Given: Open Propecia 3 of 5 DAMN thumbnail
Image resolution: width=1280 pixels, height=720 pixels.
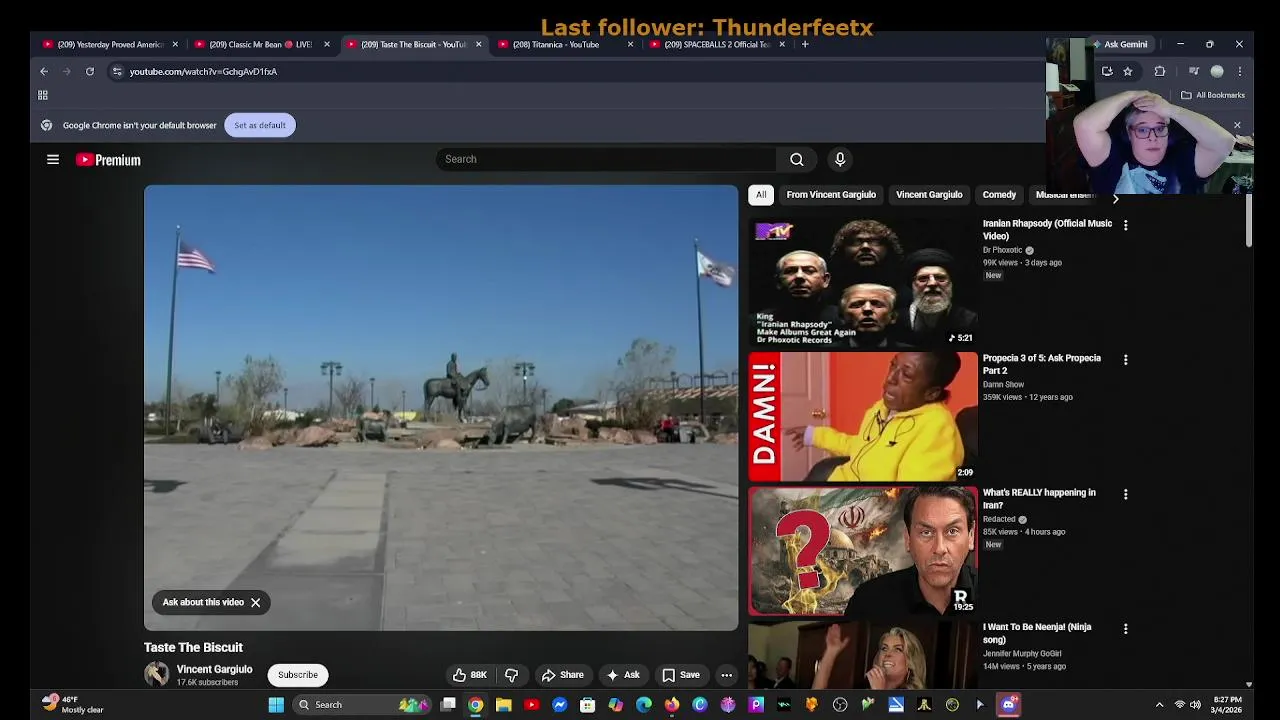Looking at the screenshot, I should tap(863, 417).
